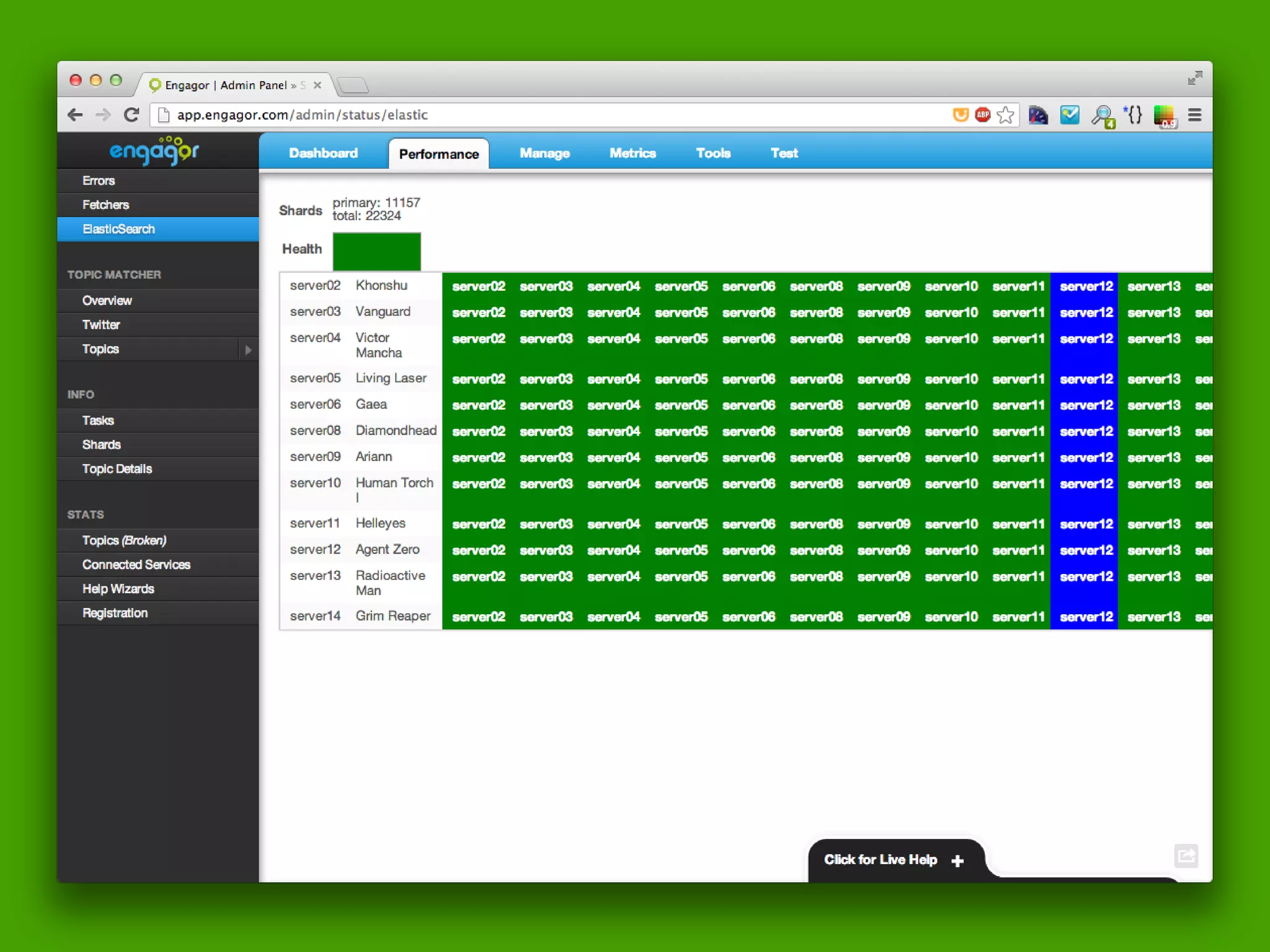This screenshot has width=1270, height=952.
Task: Reload the page with refresh icon
Action: coord(131,115)
